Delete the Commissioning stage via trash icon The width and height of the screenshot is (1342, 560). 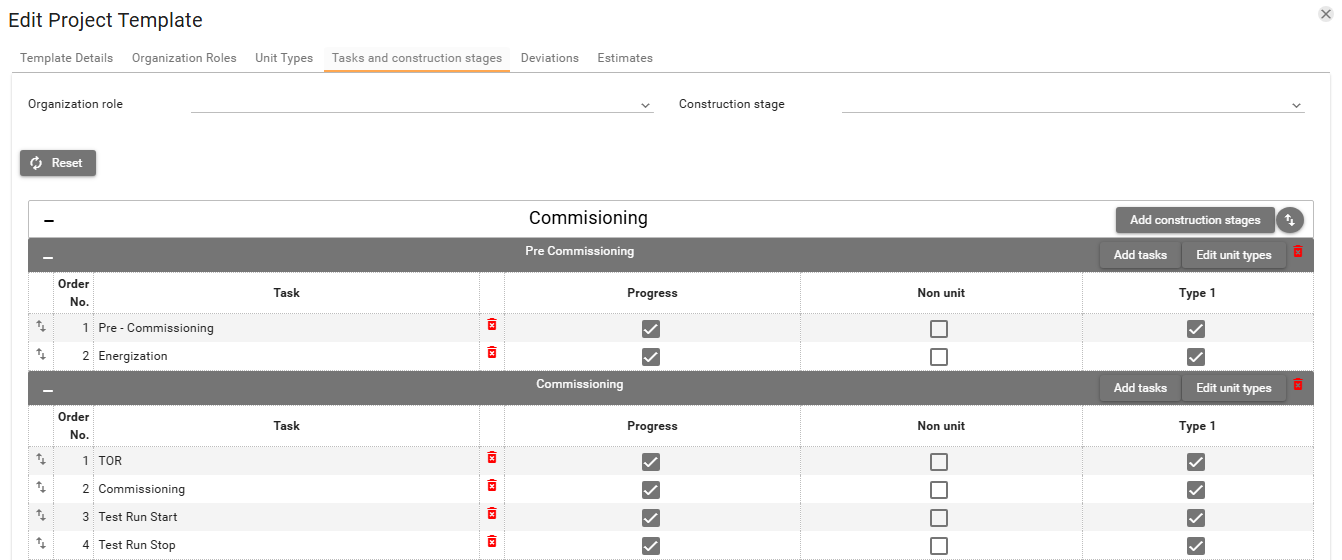[x=1298, y=385]
